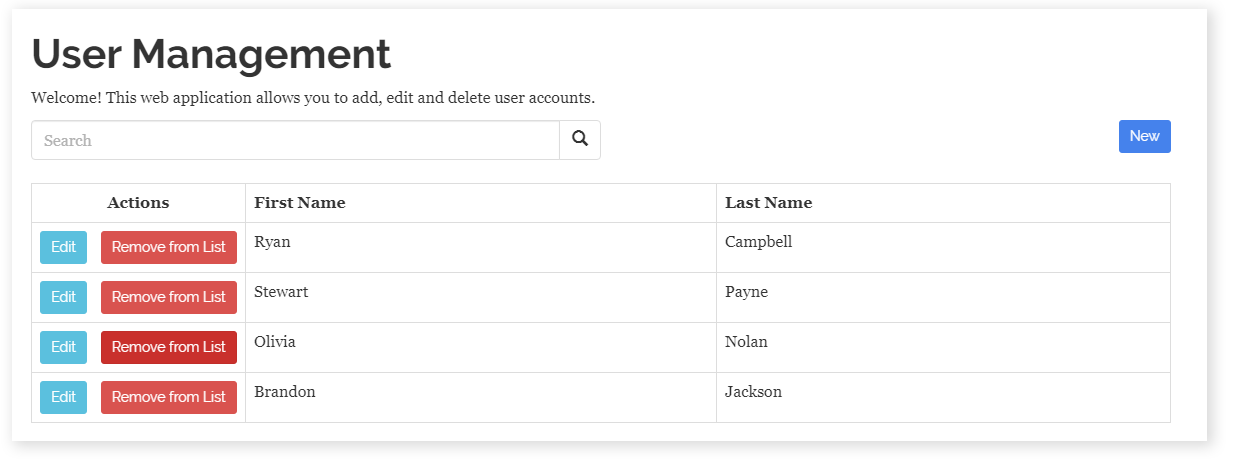The width and height of the screenshot is (1248, 471).
Task: Click the first name cell Stewart
Action: (281, 292)
